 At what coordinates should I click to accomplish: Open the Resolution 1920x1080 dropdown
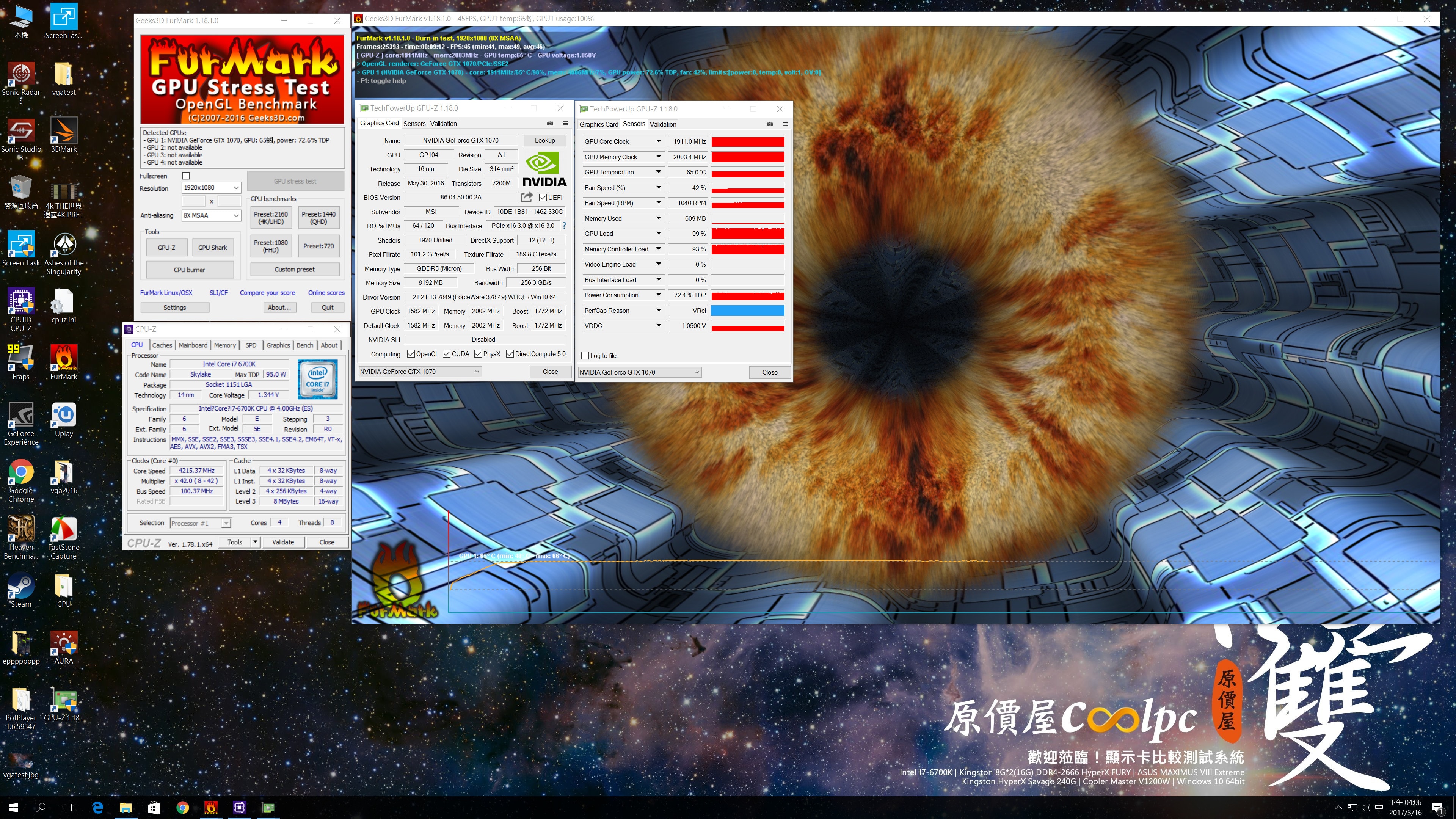(212, 188)
